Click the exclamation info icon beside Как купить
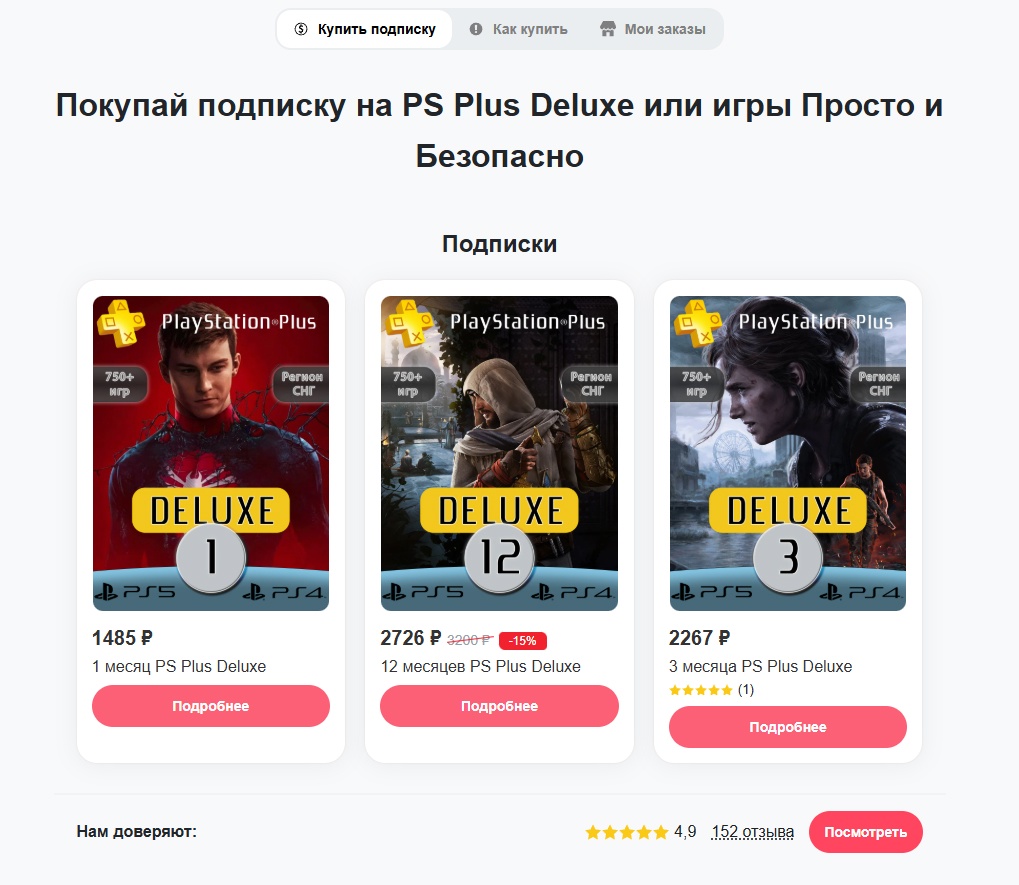This screenshot has width=1019, height=885. pyautogui.click(x=476, y=29)
